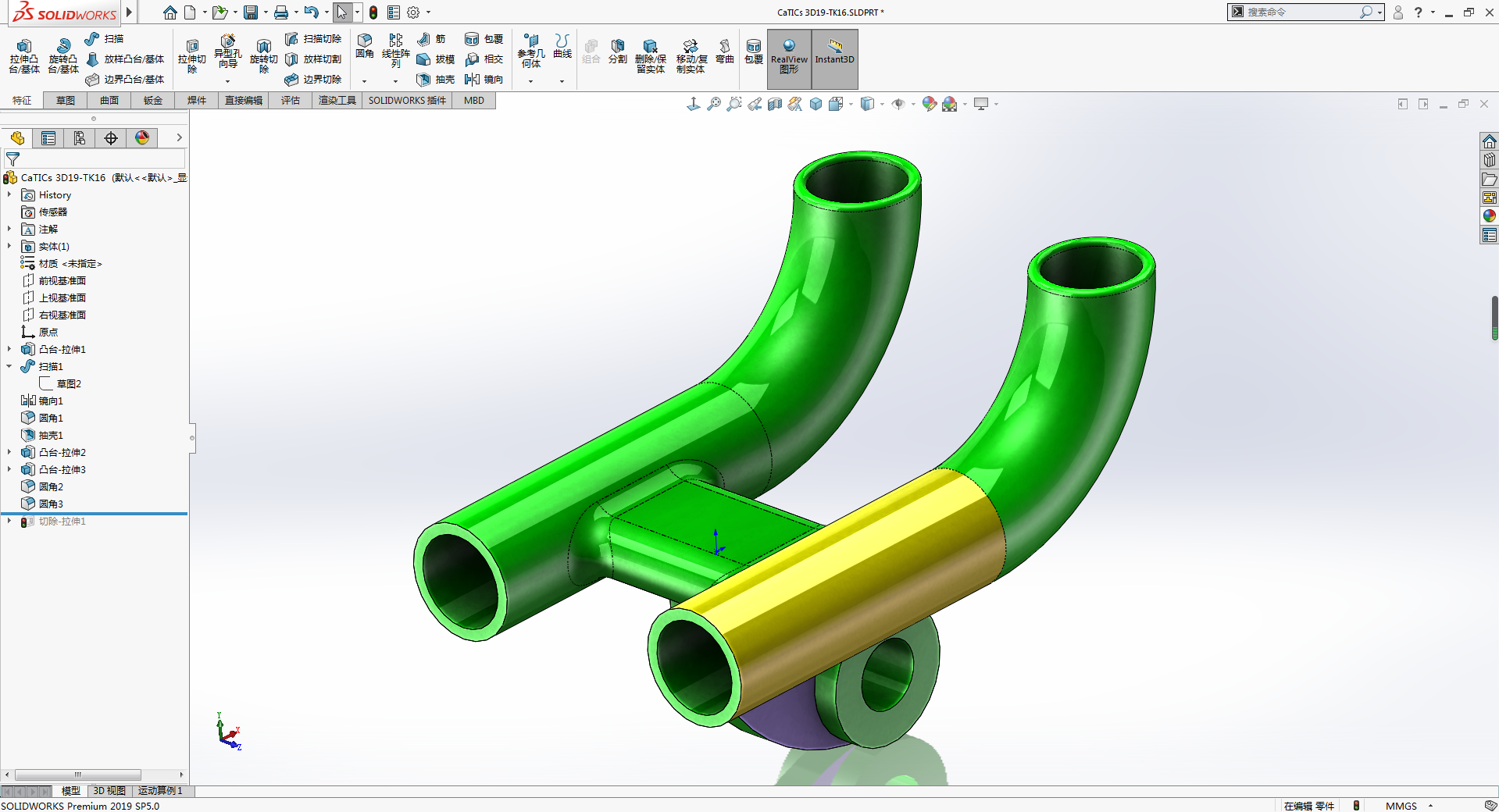This screenshot has height=812, width=1499.
Task: Choose the 扫描 sweep boss tool
Action: click(x=105, y=39)
